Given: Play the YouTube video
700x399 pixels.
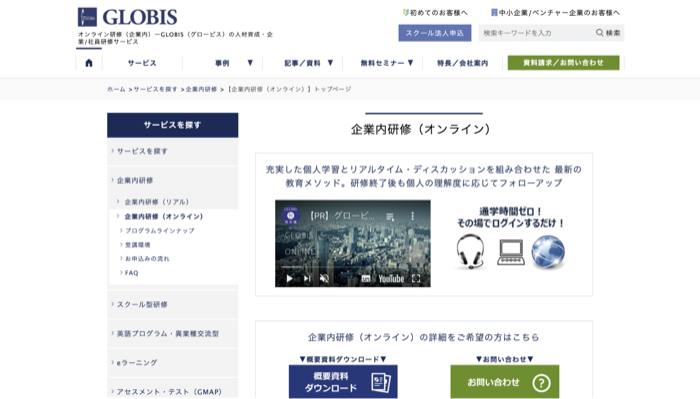Looking at the screenshot, I should pos(289,278).
